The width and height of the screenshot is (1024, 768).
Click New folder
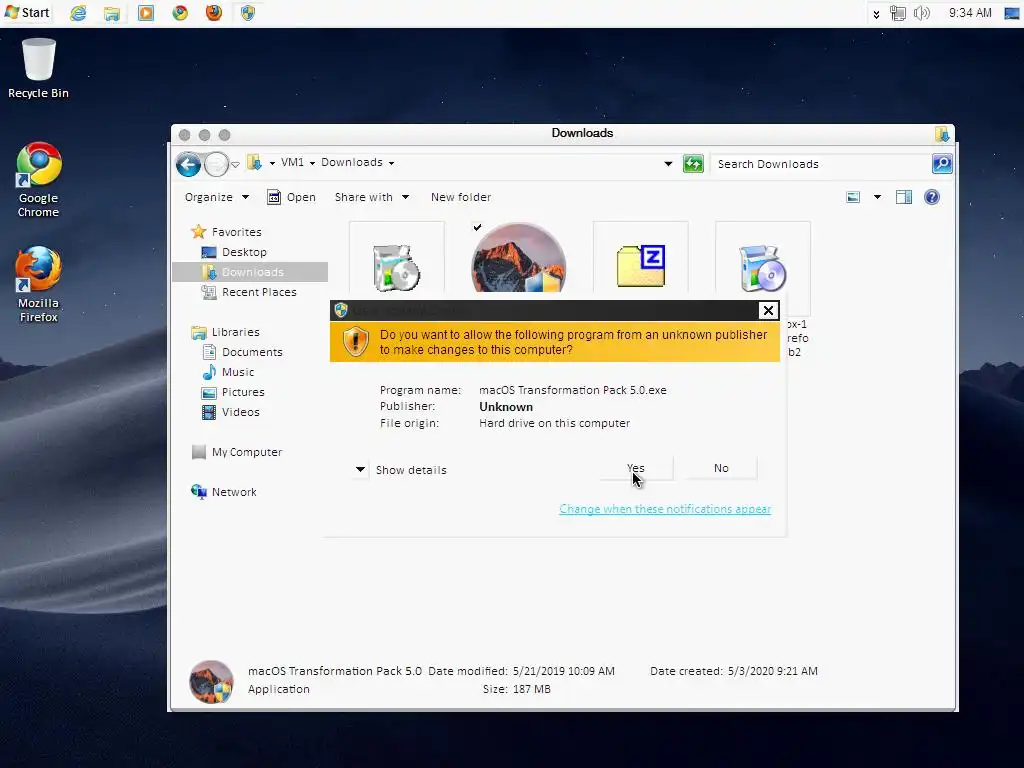coord(460,197)
